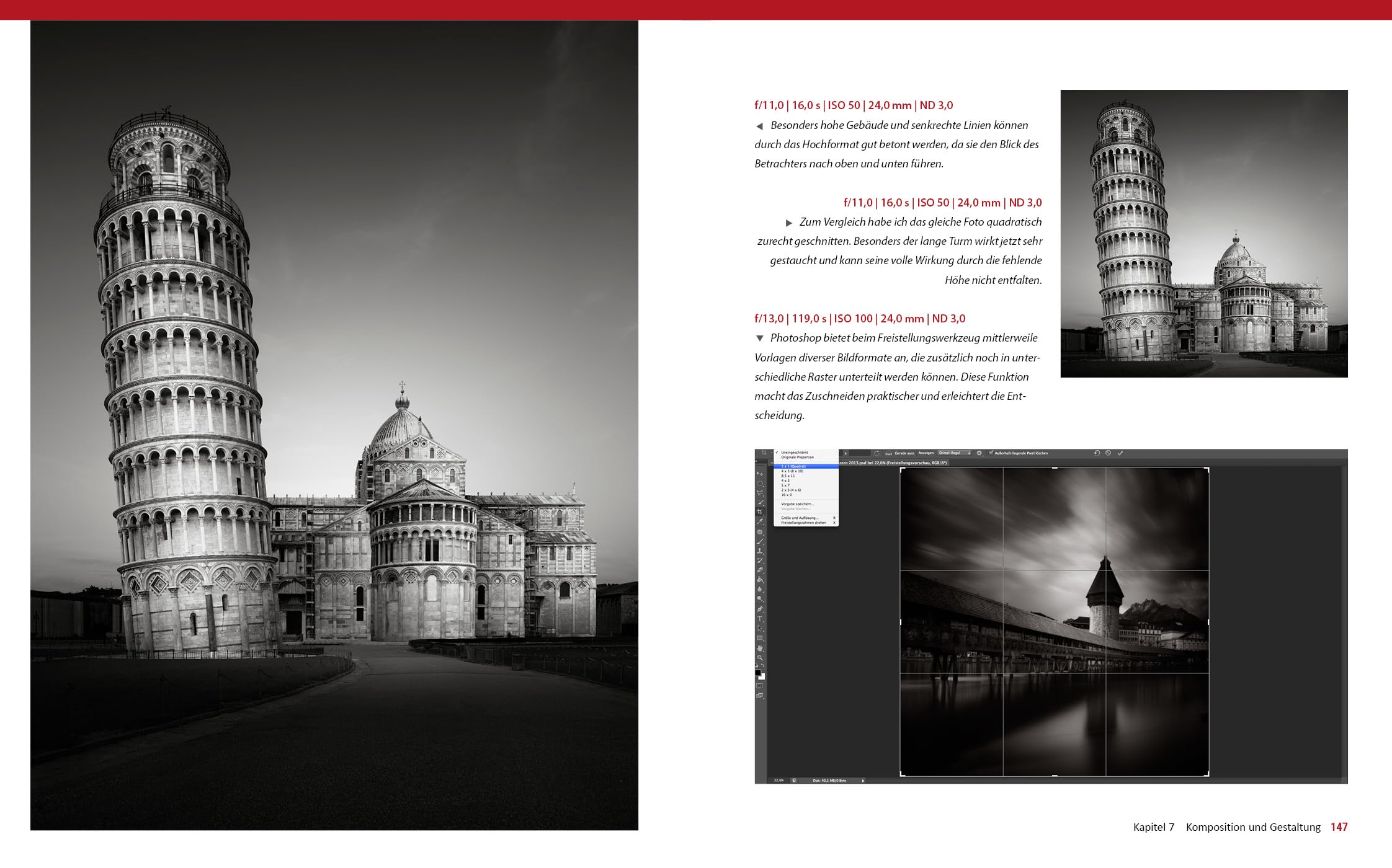Open the crop tool preset dropdown arrow
This screenshot has width=1392, height=868.
[x=772, y=453]
